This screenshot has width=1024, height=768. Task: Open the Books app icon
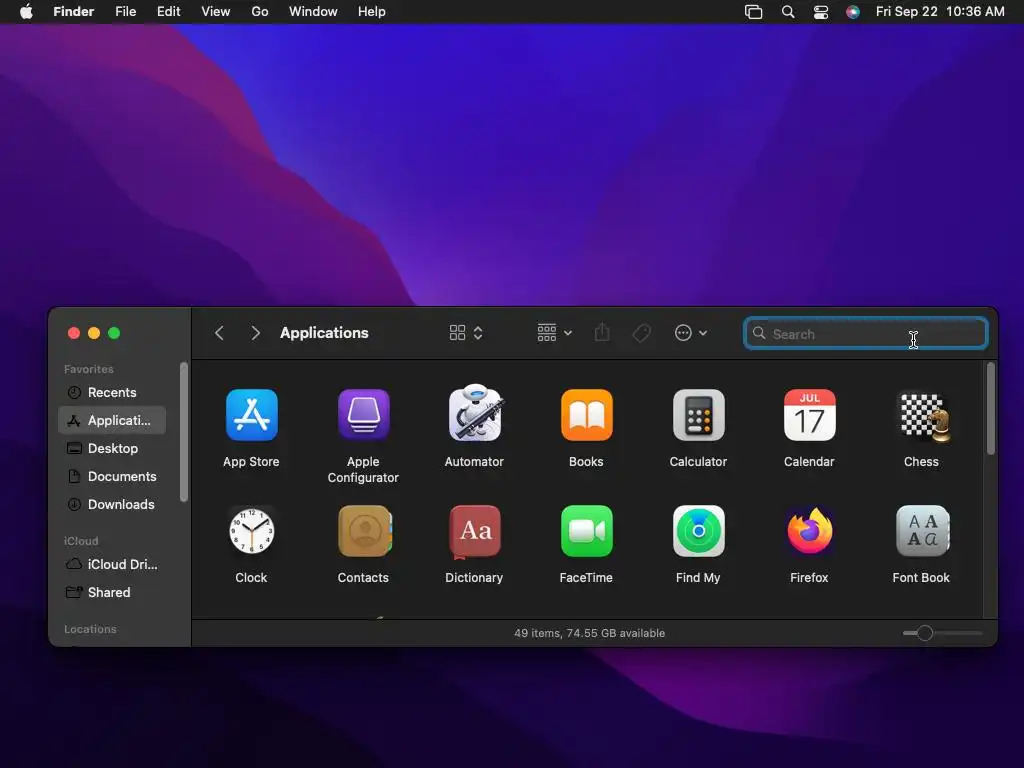coord(586,415)
